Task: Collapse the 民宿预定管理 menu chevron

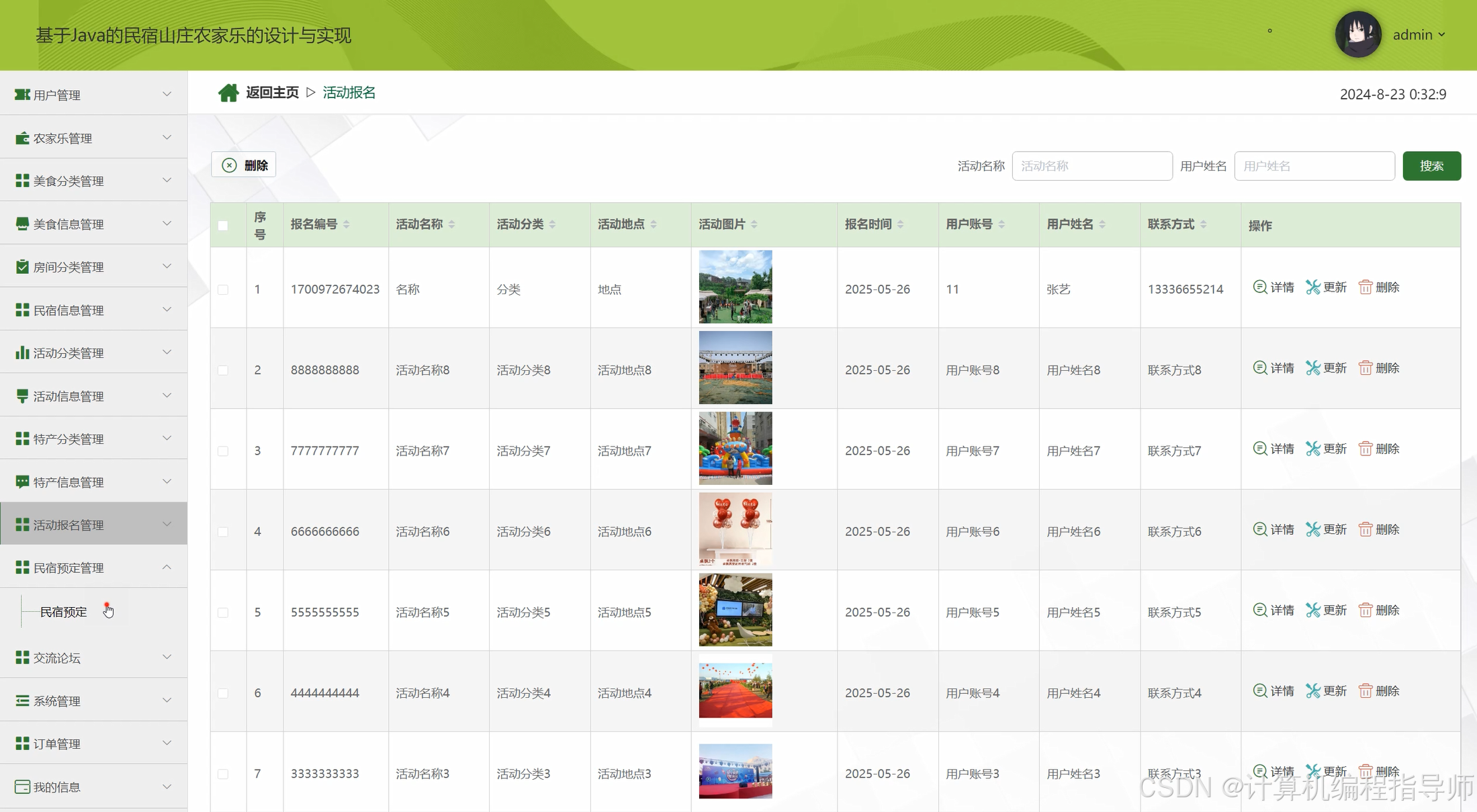Action: 167,568
